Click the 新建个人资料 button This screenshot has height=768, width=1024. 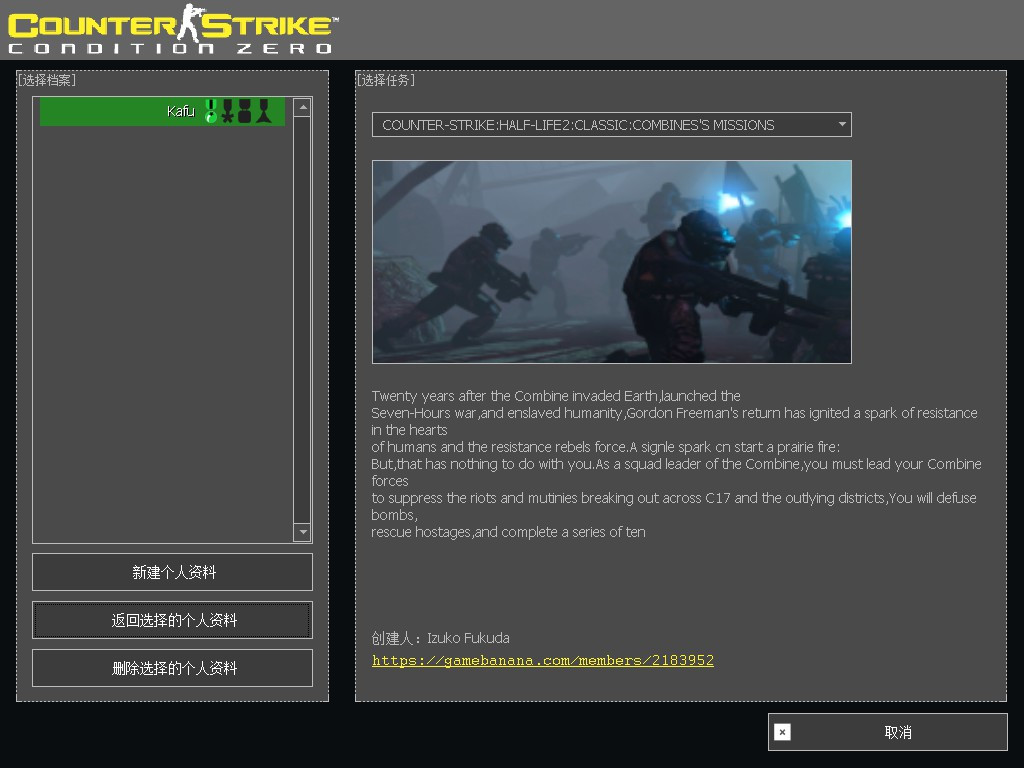172,572
